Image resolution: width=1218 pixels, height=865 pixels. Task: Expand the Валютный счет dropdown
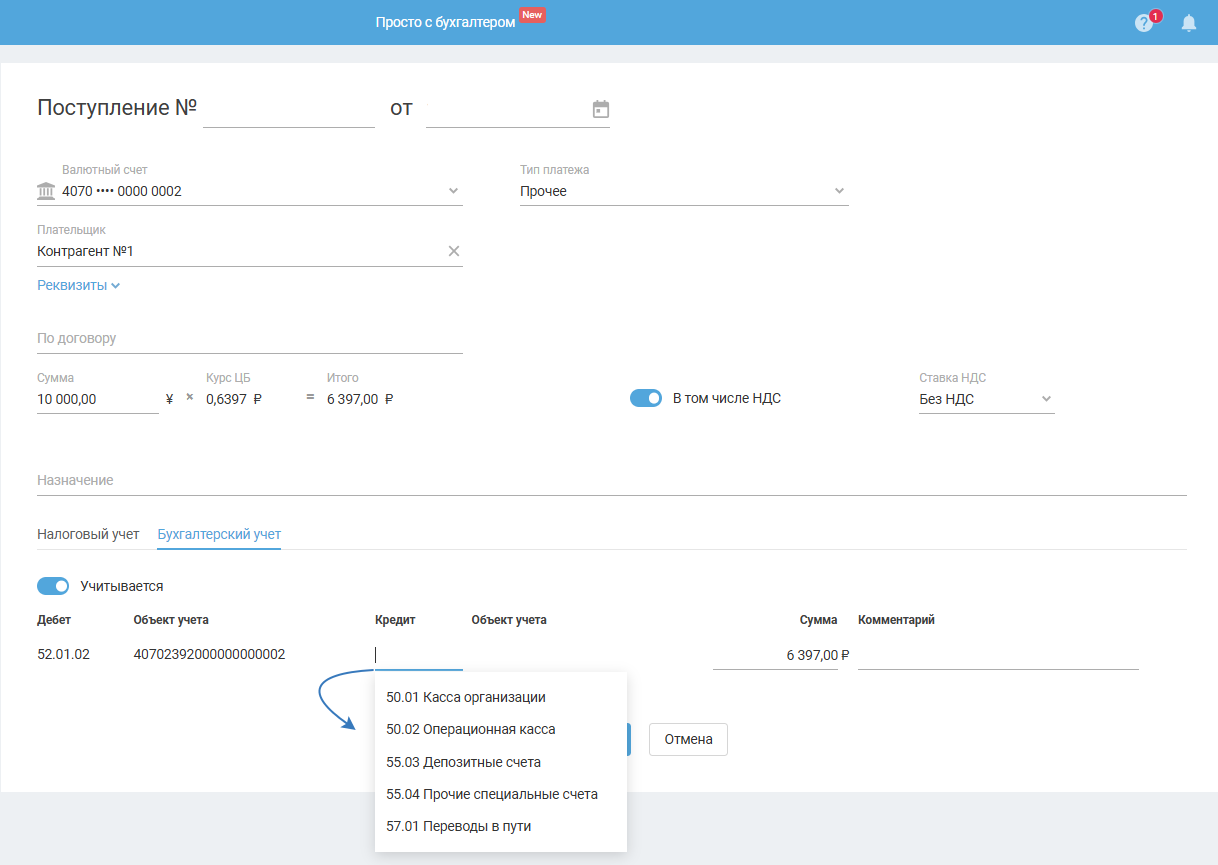click(x=453, y=191)
